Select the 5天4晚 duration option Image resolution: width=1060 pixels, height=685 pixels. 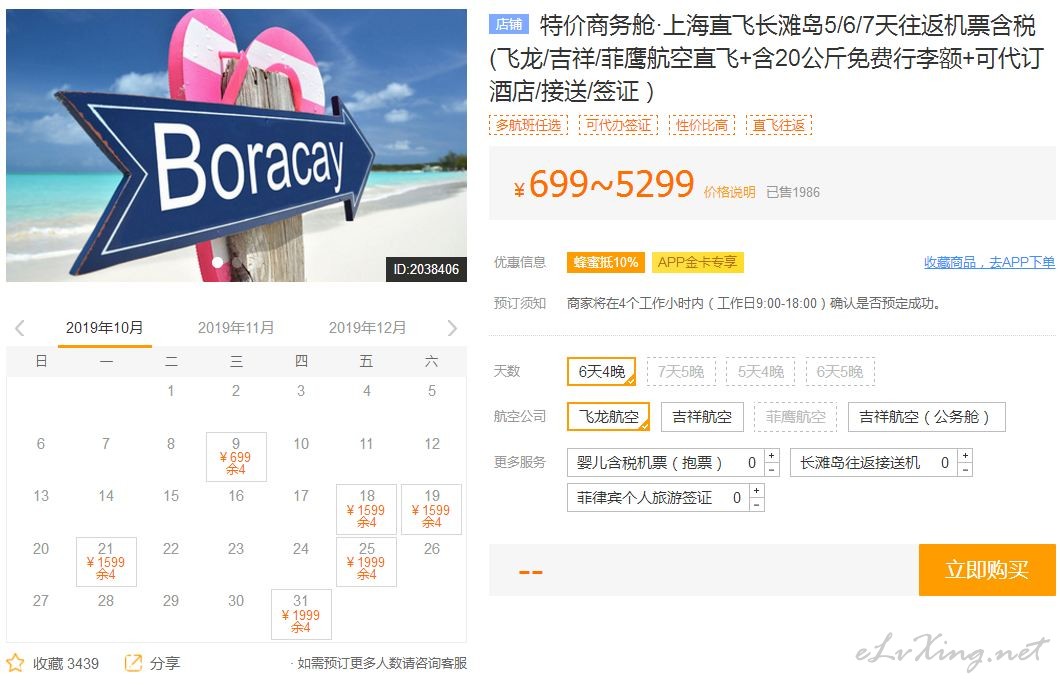761,371
